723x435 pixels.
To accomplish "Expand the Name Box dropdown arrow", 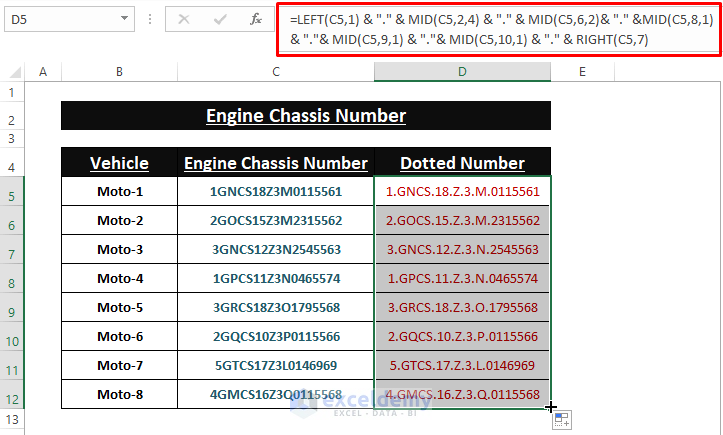I will pyautogui.click(x=124, y=19).
